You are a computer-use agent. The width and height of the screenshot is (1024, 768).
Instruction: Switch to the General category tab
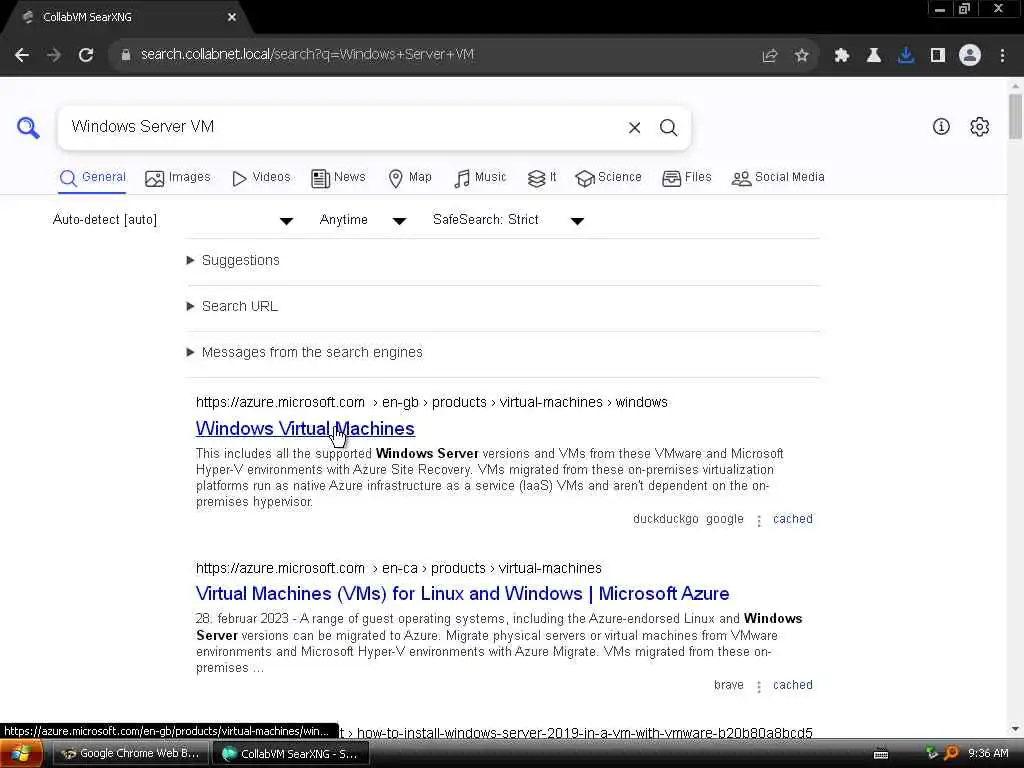(93, 178)
